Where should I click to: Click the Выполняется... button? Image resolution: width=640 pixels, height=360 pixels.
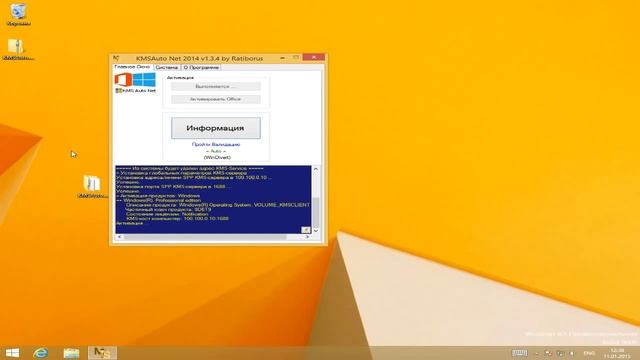pyautogui.click(x=216, y=87)
